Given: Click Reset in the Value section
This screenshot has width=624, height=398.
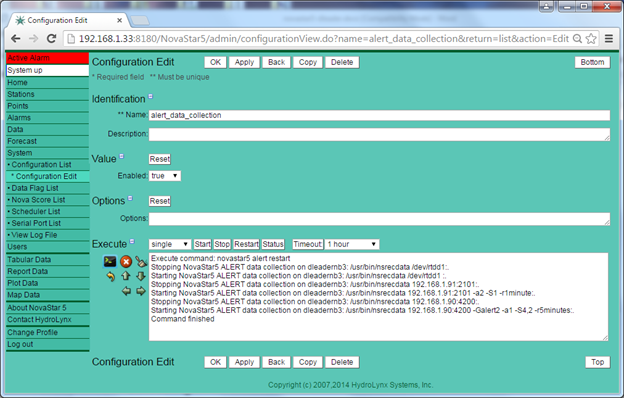Looking at the screenshot, I should coord(160,159).
